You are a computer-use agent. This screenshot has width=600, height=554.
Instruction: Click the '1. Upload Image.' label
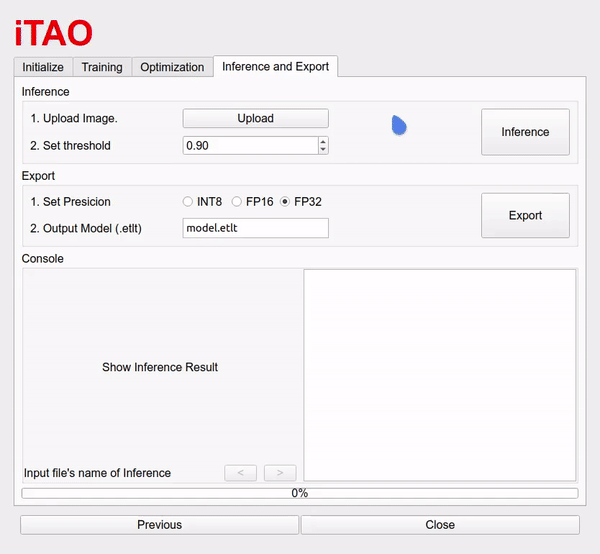pos(74,119)
